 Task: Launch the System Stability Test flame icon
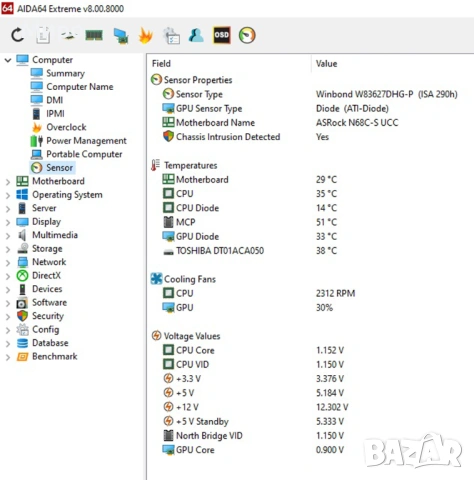tap(146, 35)
